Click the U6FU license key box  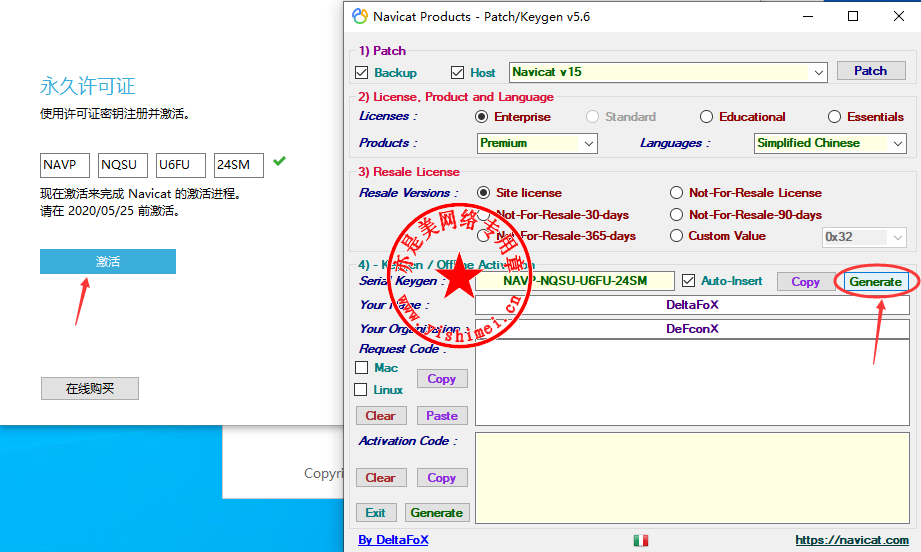181,165
